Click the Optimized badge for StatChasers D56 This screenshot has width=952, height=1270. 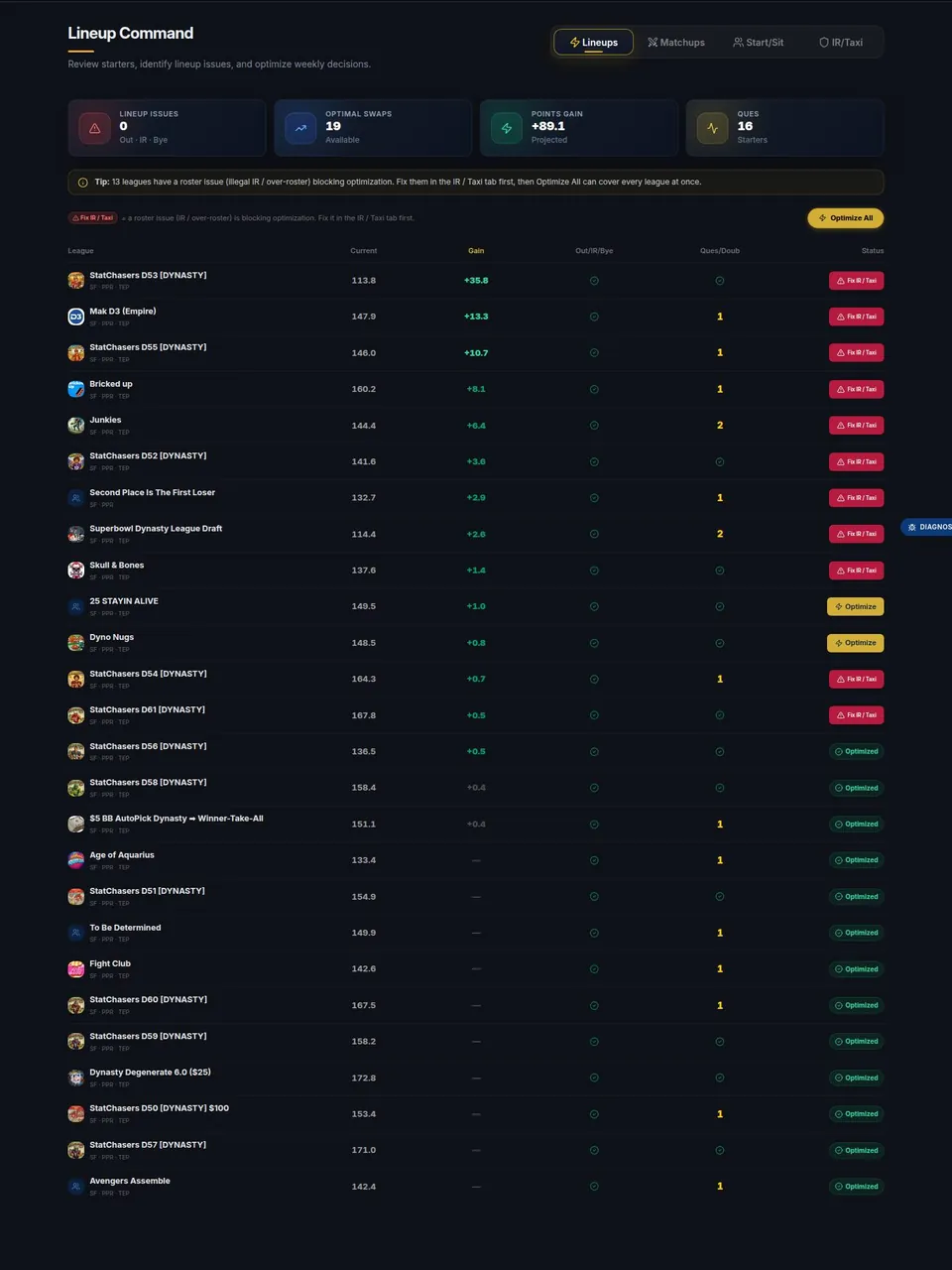click(x=857, y=752)
